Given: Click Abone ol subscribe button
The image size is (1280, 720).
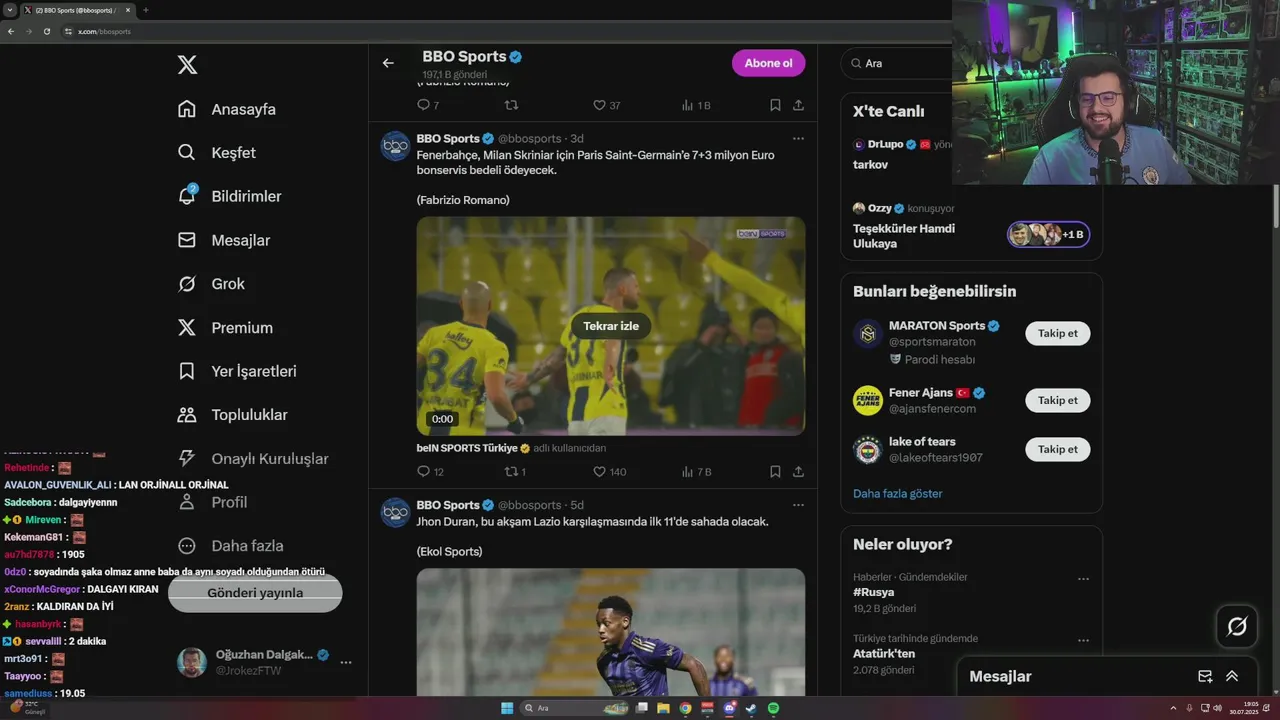Looking at the screenshot, I should coord(768,63).
